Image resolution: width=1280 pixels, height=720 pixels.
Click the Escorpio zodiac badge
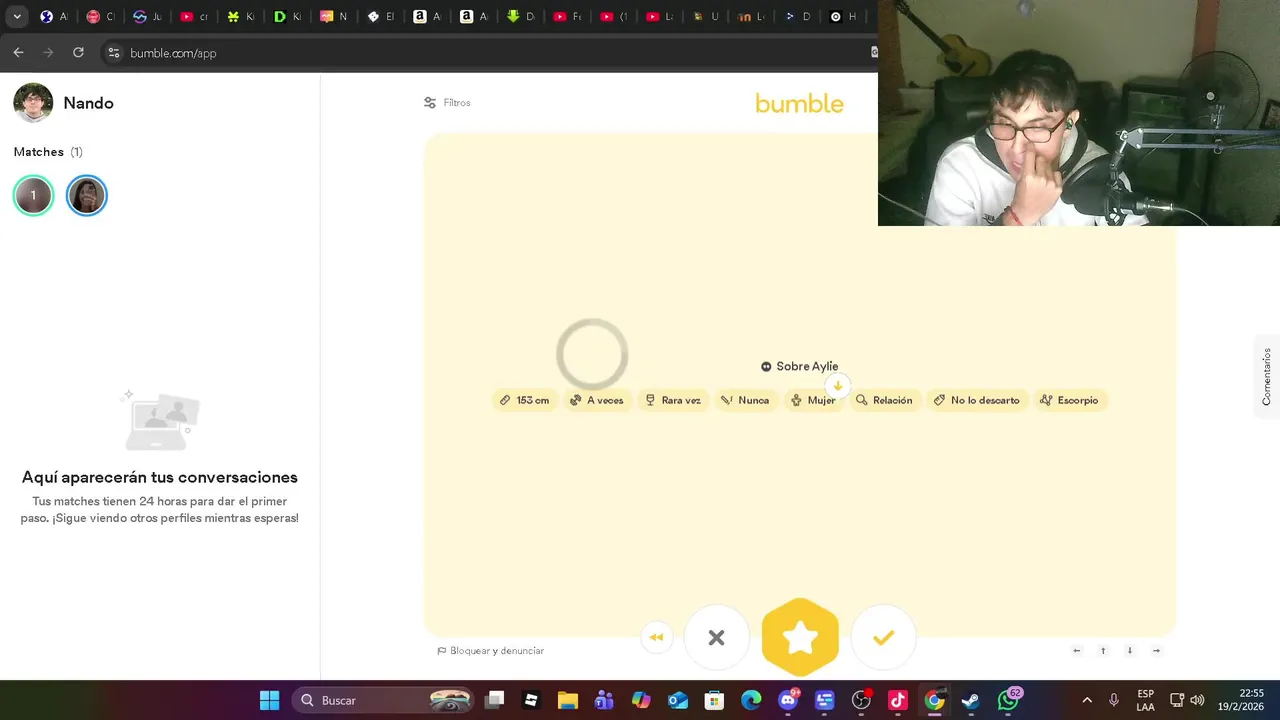coord(1070,400)
